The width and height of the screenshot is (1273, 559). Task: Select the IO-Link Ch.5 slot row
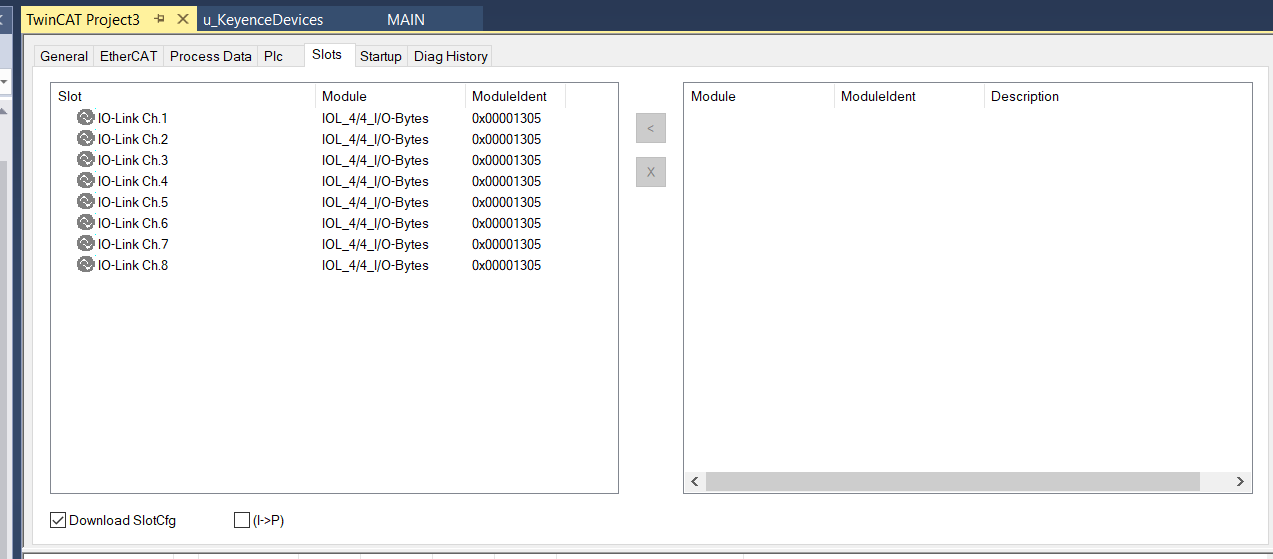pyautogui.click(x=310, y=202)
